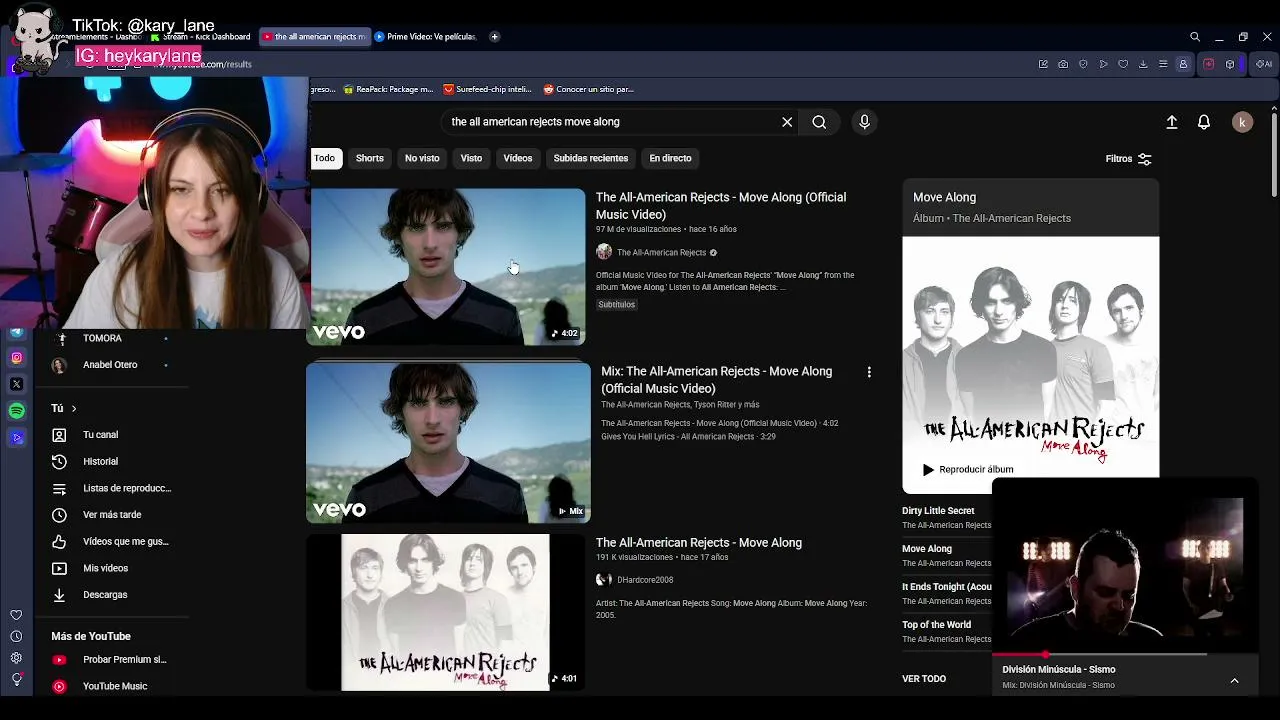Image resolution: width=1280 pixels, height=720 pixels.
Task: Select the En directo filter chip
Action: pyautogui.click(x=670, y=158)
